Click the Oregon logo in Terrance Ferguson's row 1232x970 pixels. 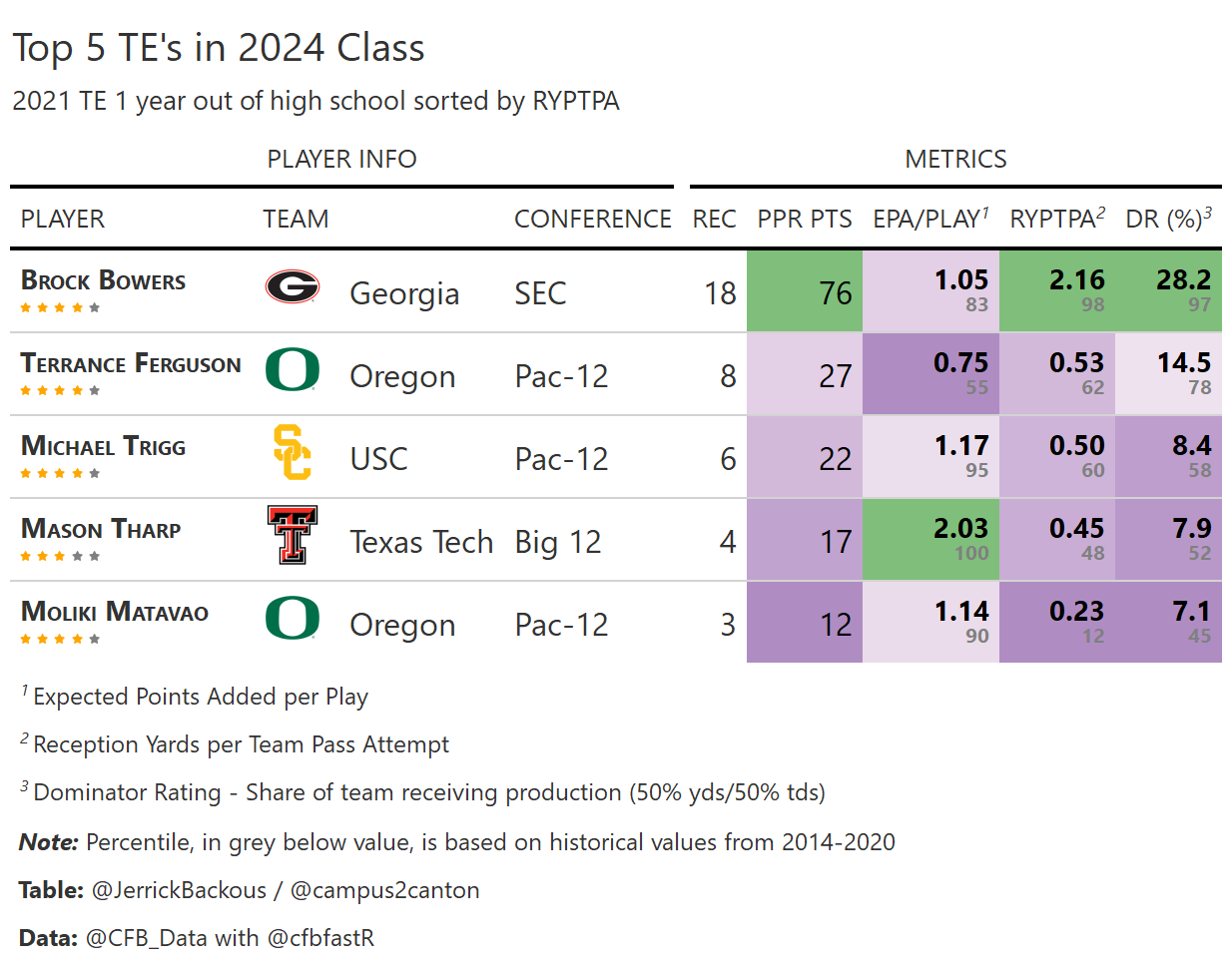click(x=292, y=370)
